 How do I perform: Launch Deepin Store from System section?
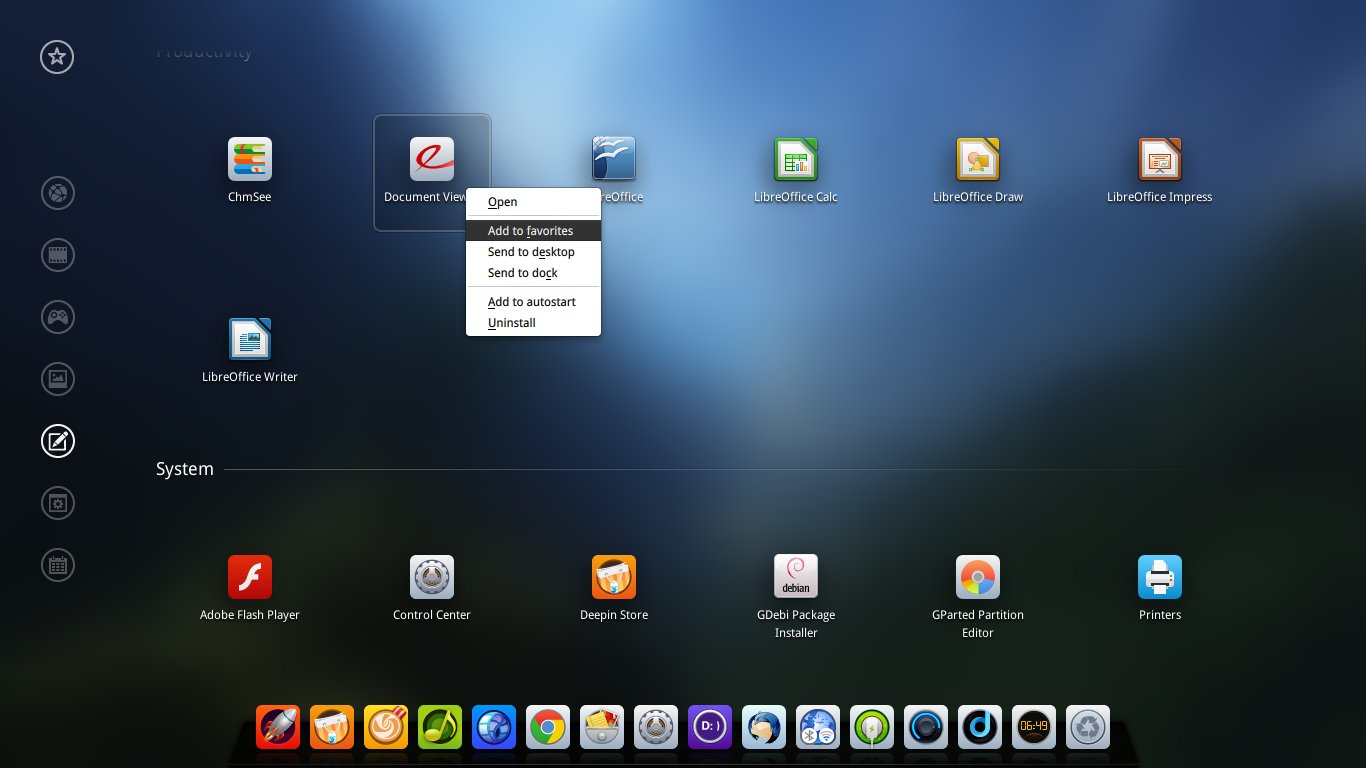pos(614,578)
